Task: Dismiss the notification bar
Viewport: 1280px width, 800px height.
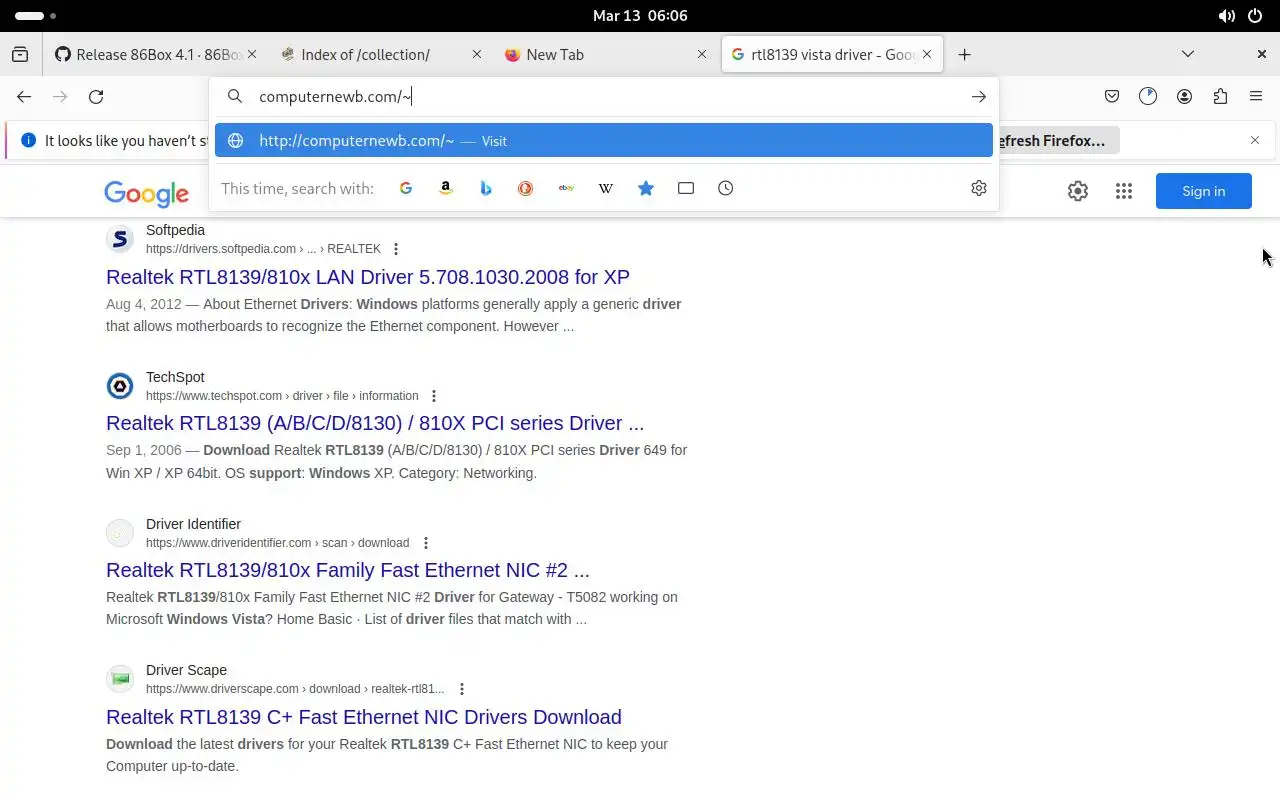Action: point(1255,141)
